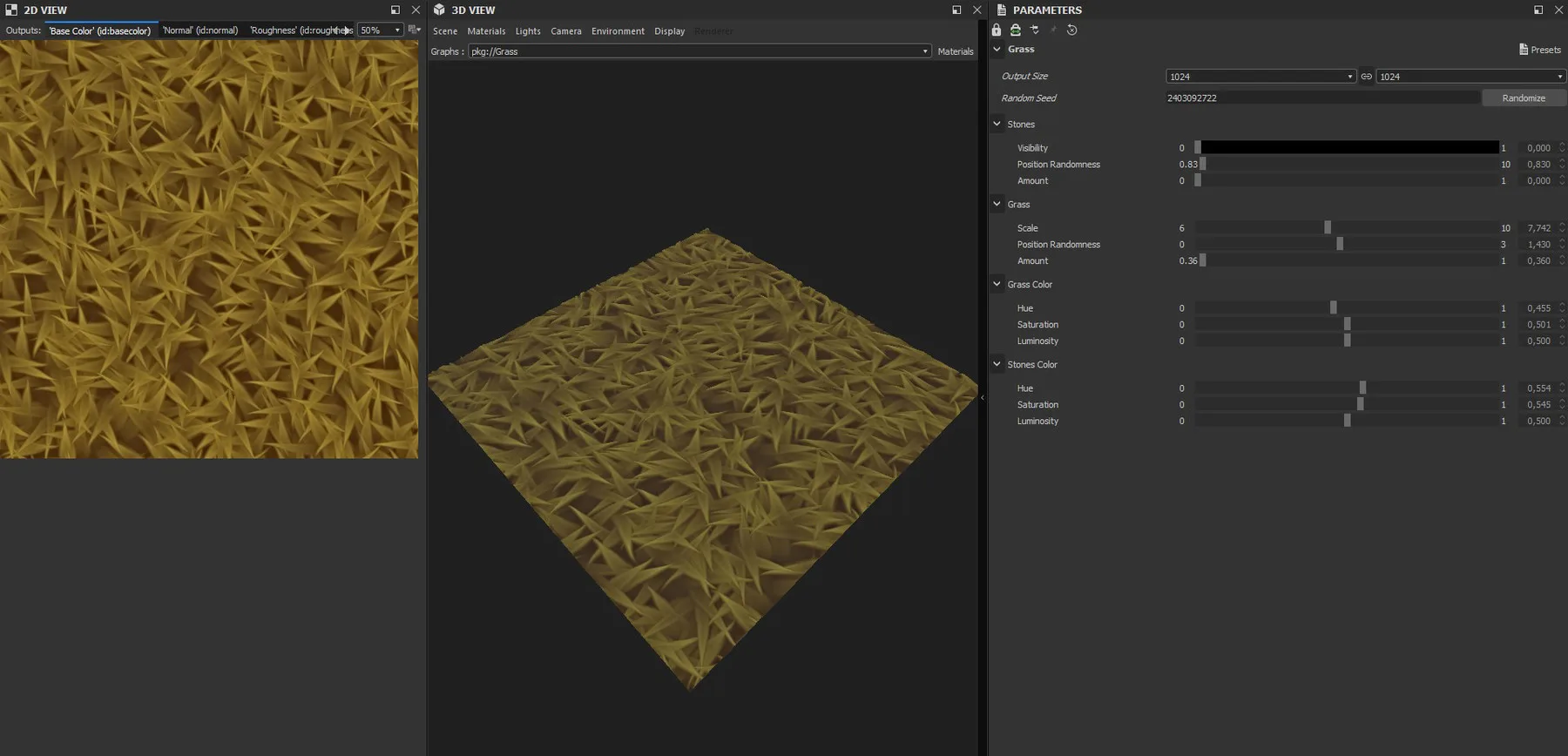
Task: Click the Random Seed value field
Action: coord(1322,98)
